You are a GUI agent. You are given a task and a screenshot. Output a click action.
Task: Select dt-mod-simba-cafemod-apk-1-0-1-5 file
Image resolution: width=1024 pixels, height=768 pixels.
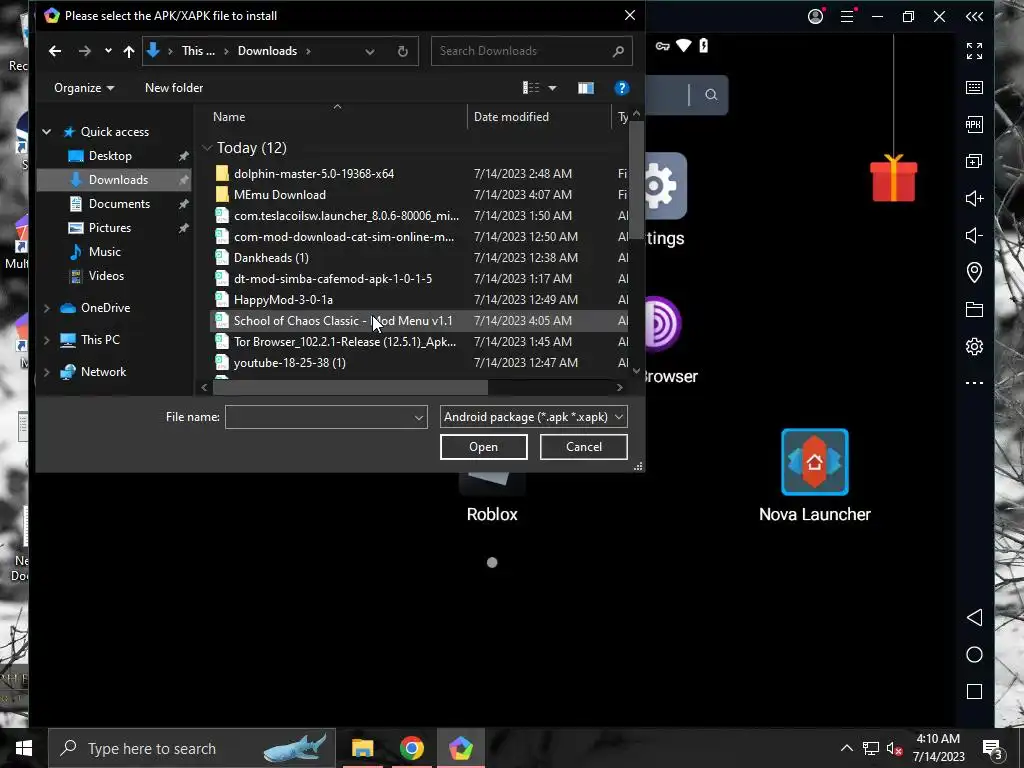(x=418, y=278)
